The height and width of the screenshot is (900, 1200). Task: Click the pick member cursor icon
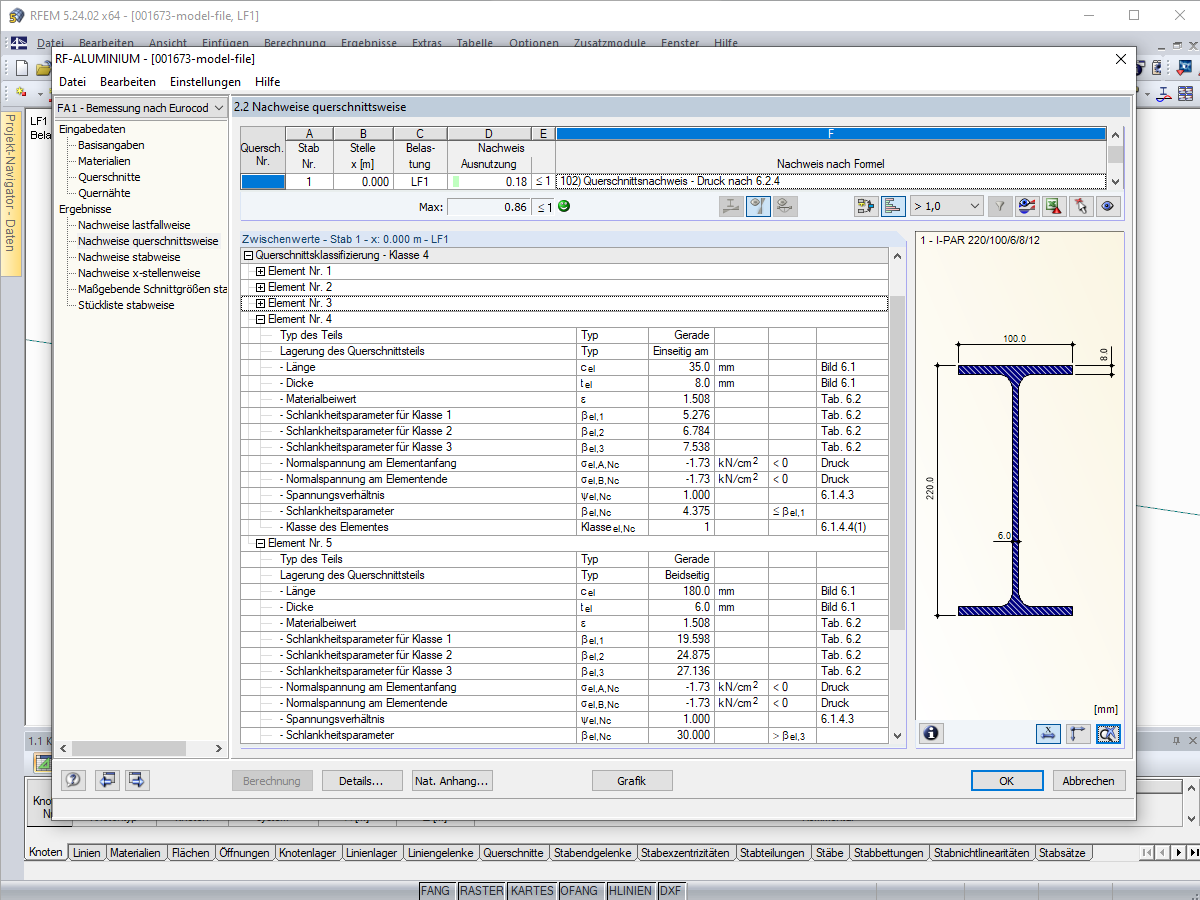pyautogui.click(x=1080, y=206)
